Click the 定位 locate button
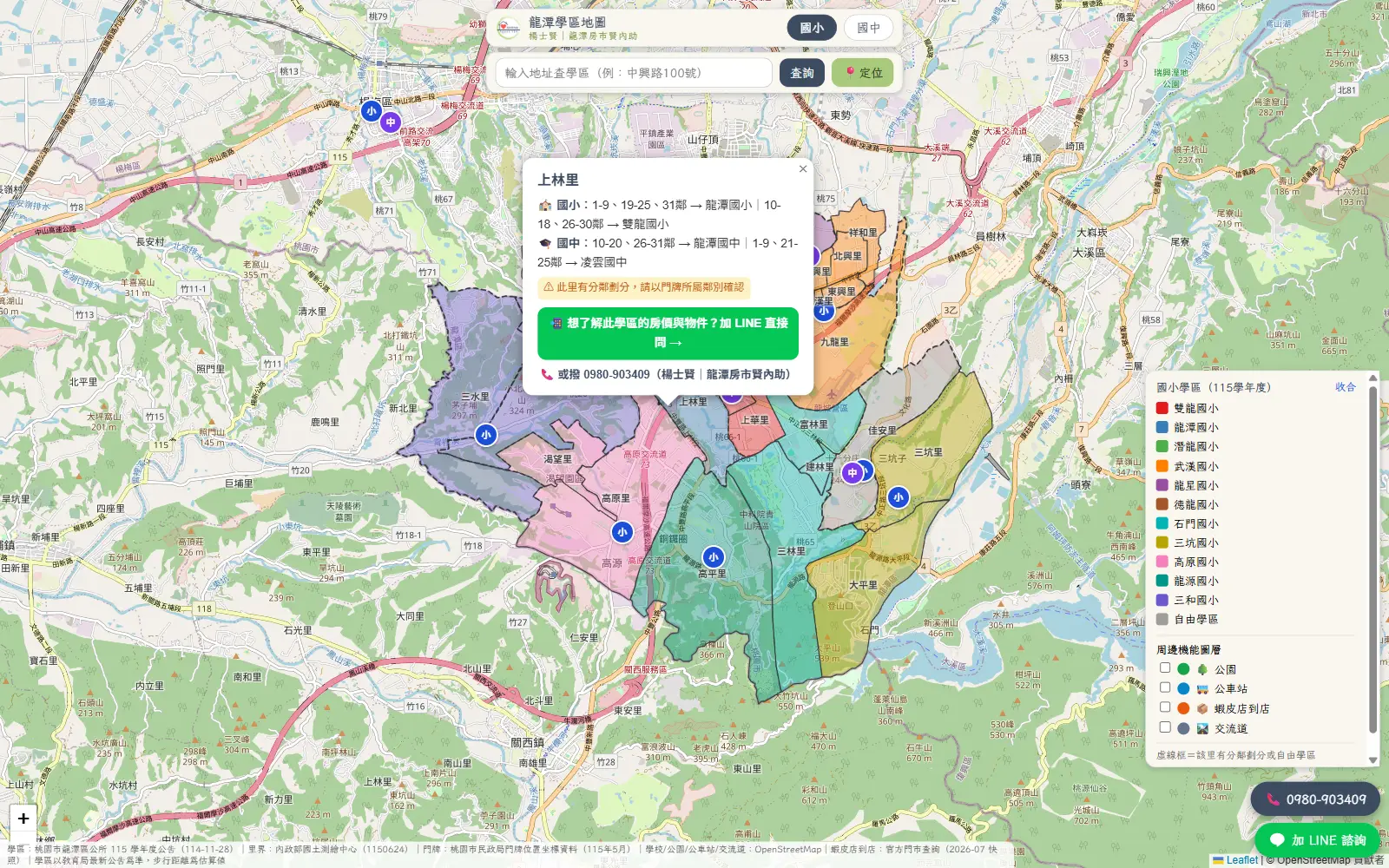The image size is (1389, 868). tap(863, 73)
